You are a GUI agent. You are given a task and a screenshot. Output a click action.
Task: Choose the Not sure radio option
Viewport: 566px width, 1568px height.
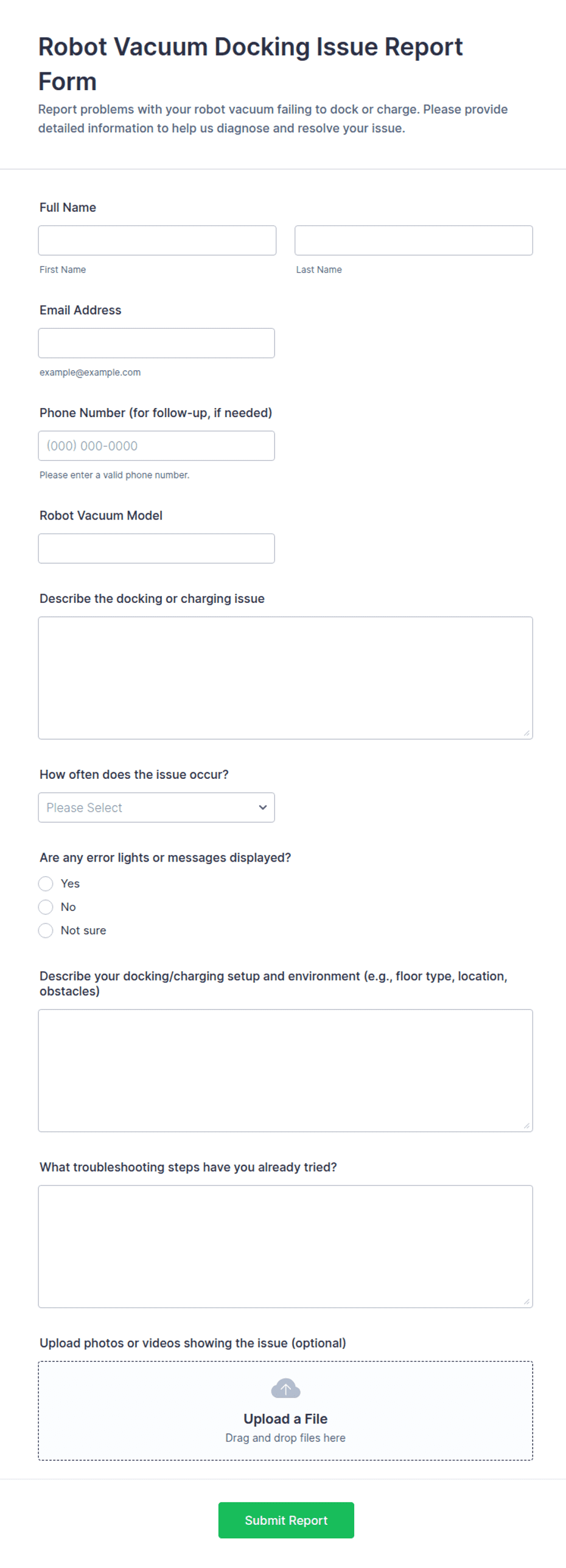(x=46, y=930)
